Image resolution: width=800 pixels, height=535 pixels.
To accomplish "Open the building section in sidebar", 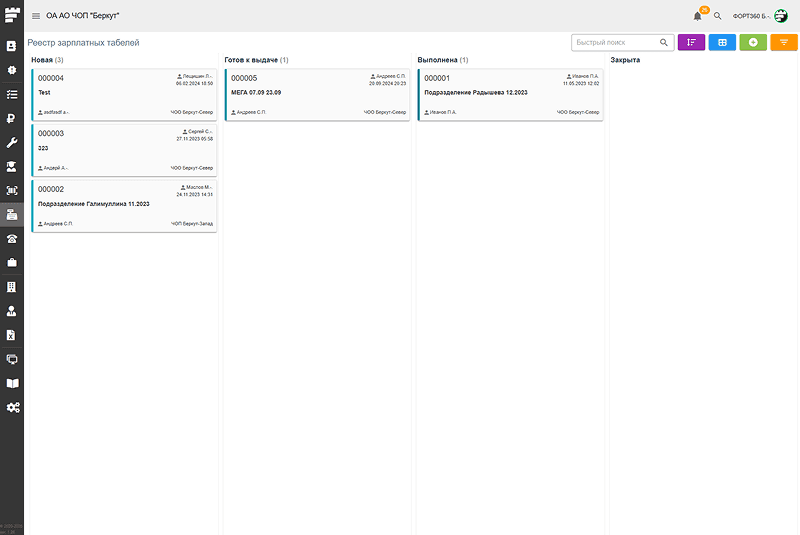I will [12, 287].
